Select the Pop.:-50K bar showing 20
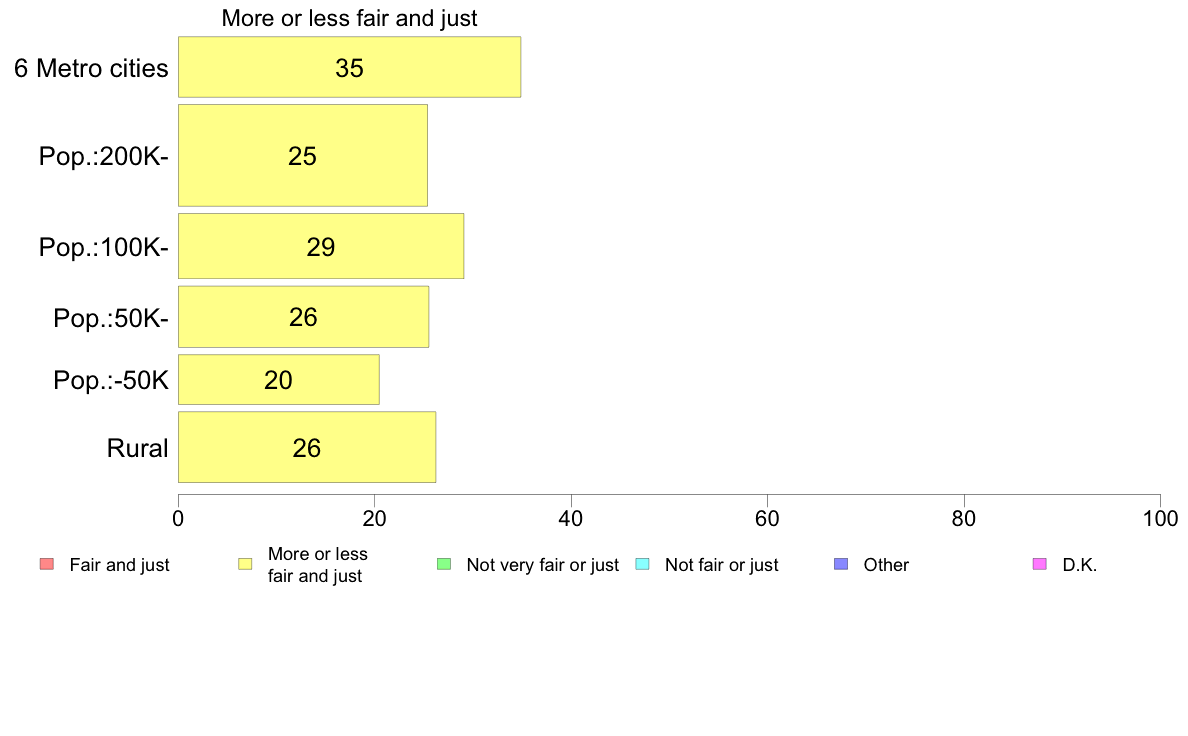1188x736 pixels. tap(279, 380)
